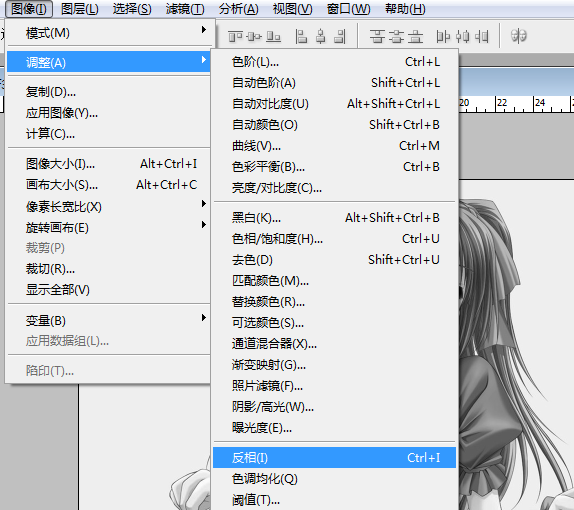This screenshot has height=510, width=574.
Task: Open 画布大小(S)... dialog
Action: coord(108,185)
